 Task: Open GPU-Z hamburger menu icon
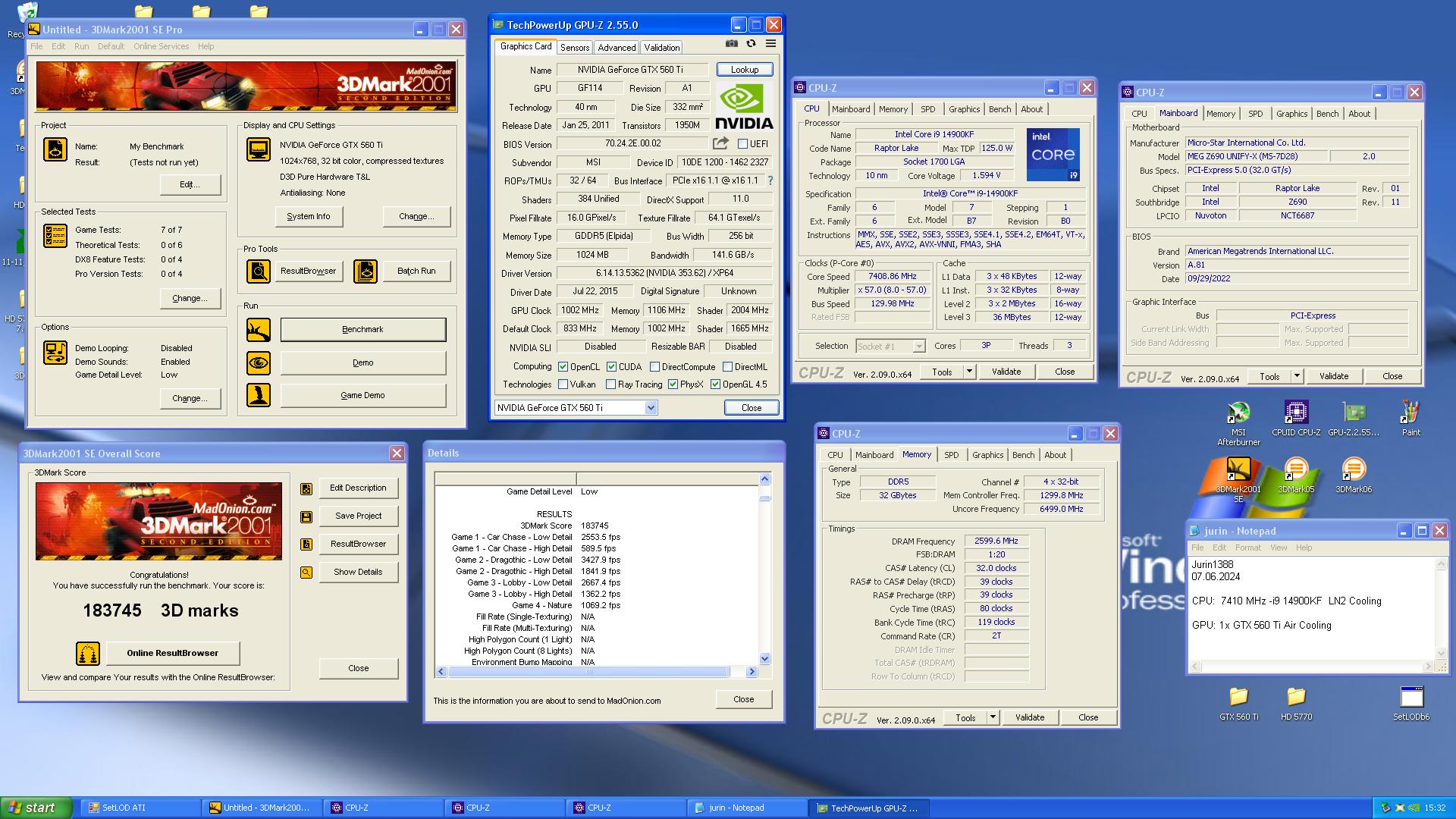click(x=770, y=44)
